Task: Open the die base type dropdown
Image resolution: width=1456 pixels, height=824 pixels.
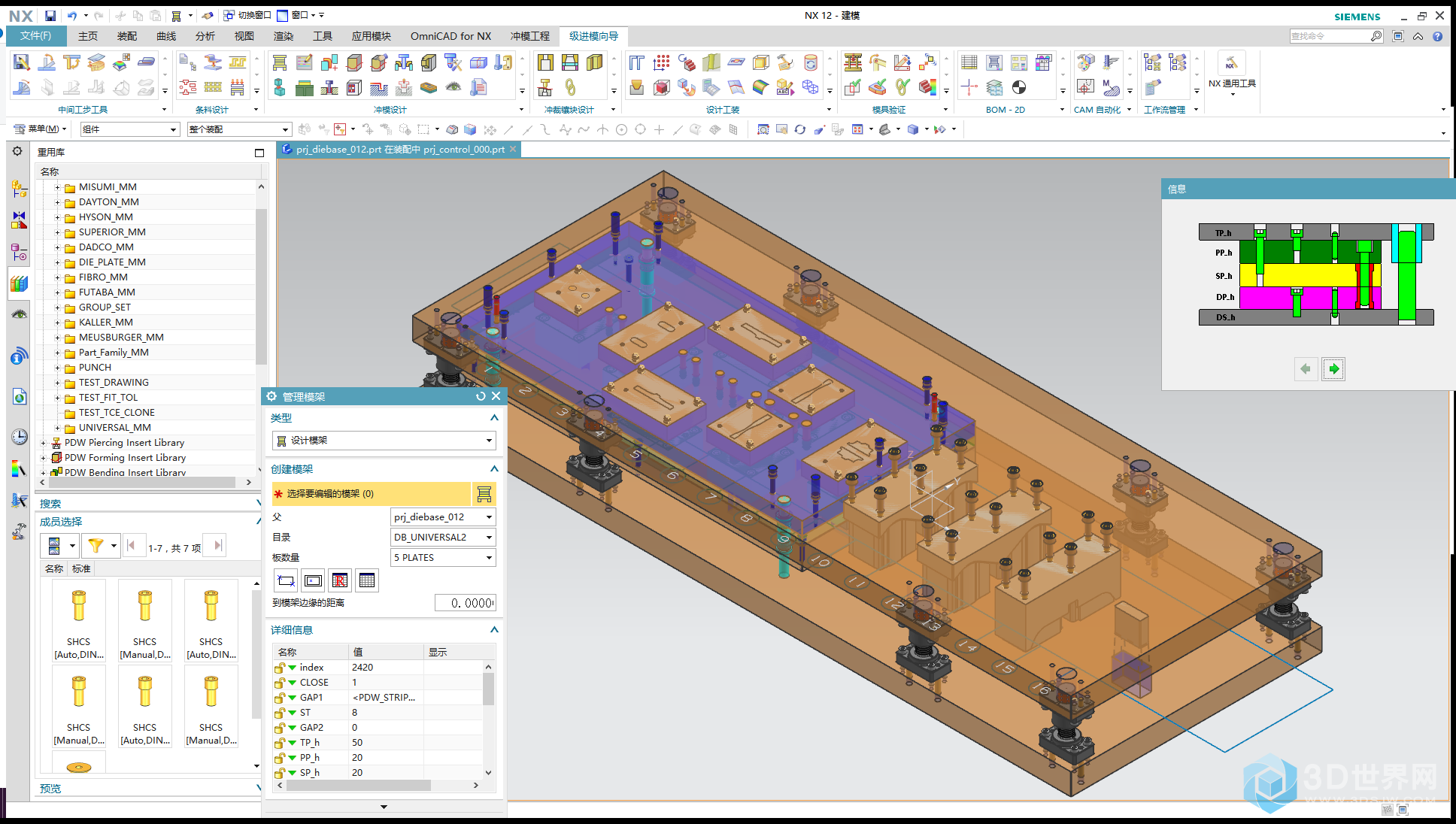Action: click(384, 441)
